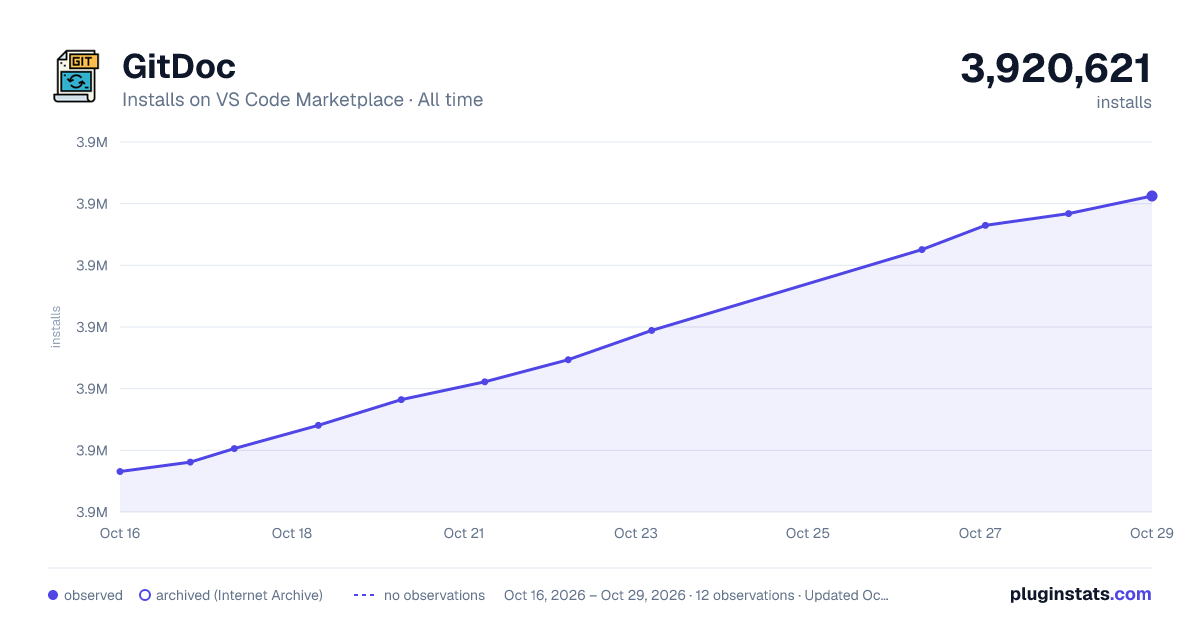The height and width of the screenshot is (630, 1200).
Task: Click the hollow 'archived' legend circle
Action: pos(145,595)
